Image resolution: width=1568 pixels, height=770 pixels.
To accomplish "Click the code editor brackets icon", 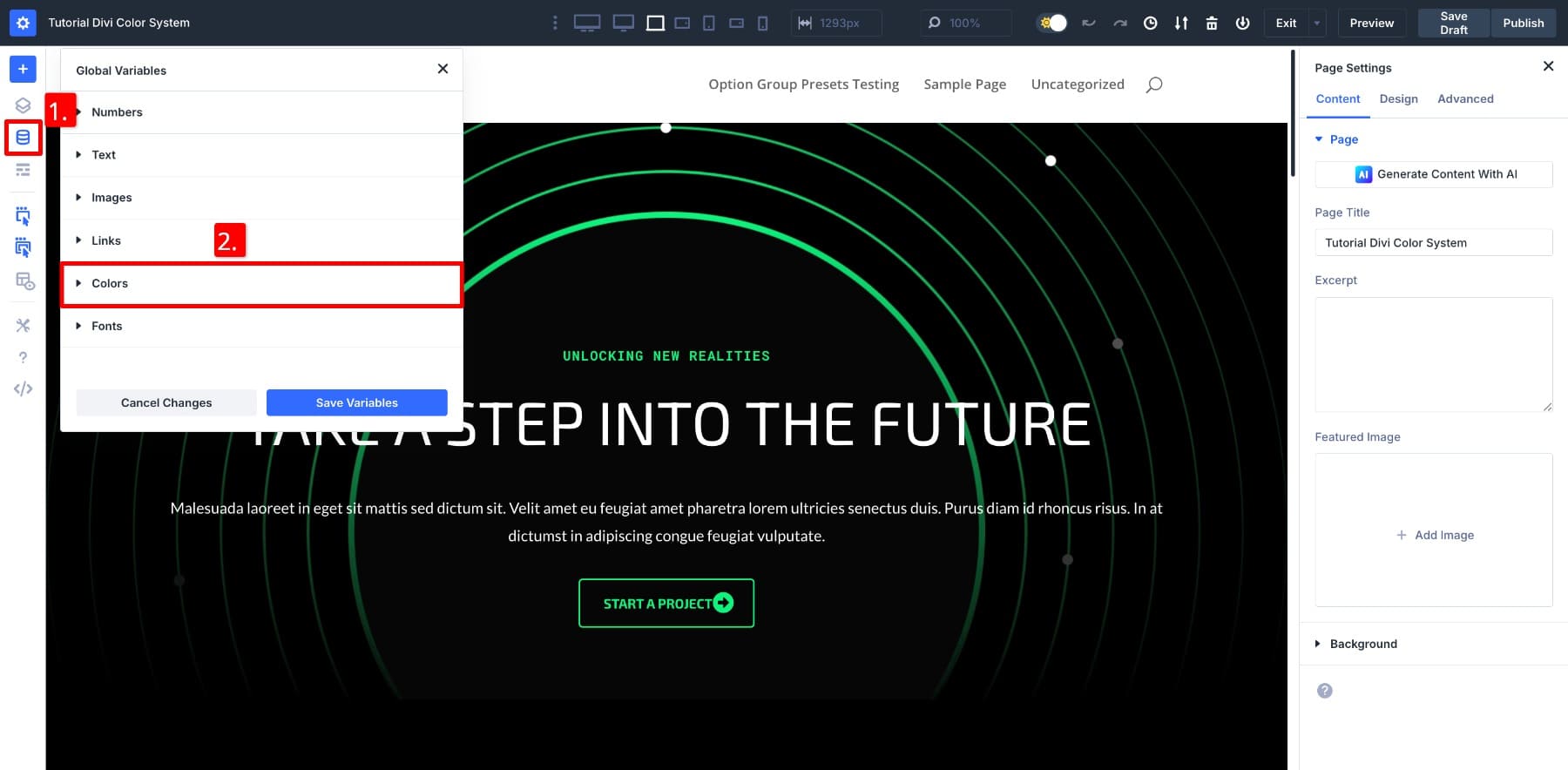I will pyautogui.click(x=23, y=388).
